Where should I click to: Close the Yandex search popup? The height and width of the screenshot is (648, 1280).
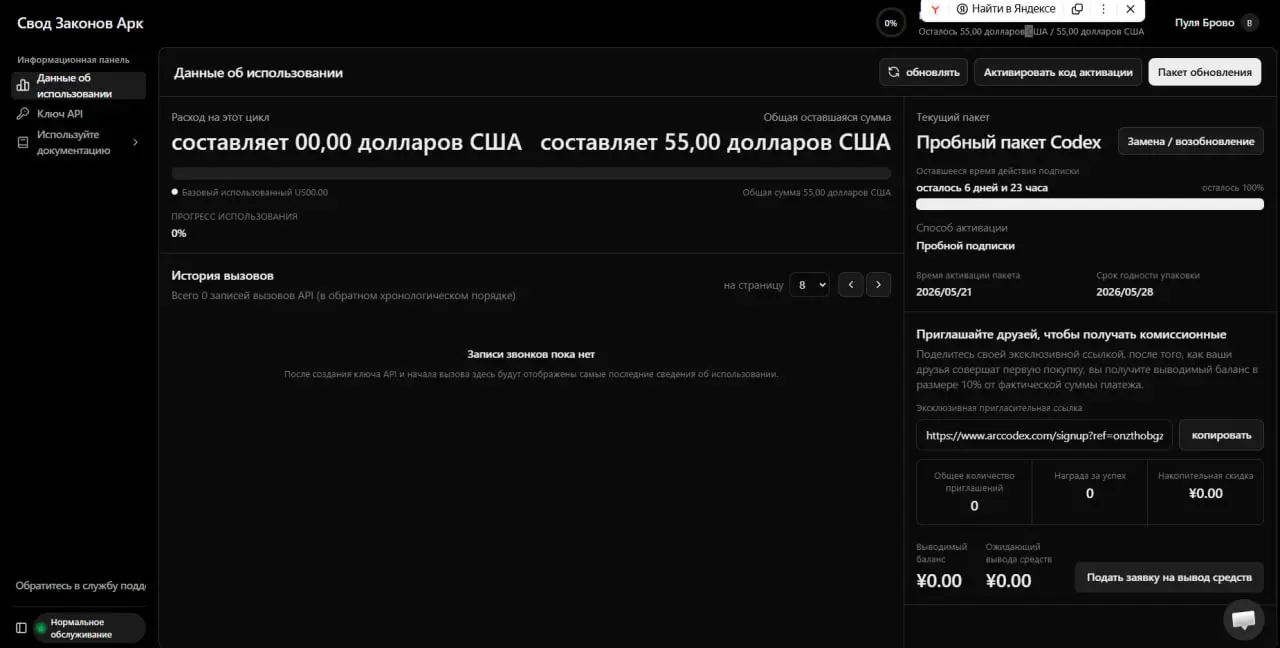(1130, 9)
